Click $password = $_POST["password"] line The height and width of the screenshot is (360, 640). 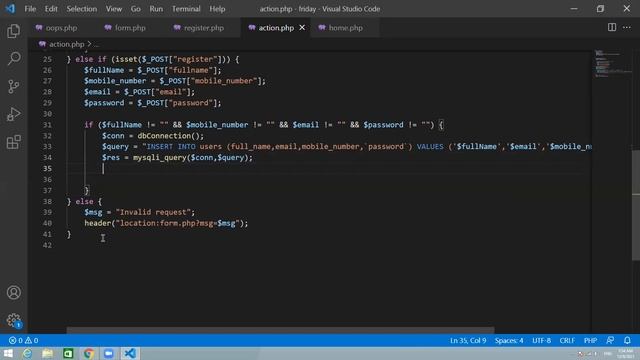153,103
